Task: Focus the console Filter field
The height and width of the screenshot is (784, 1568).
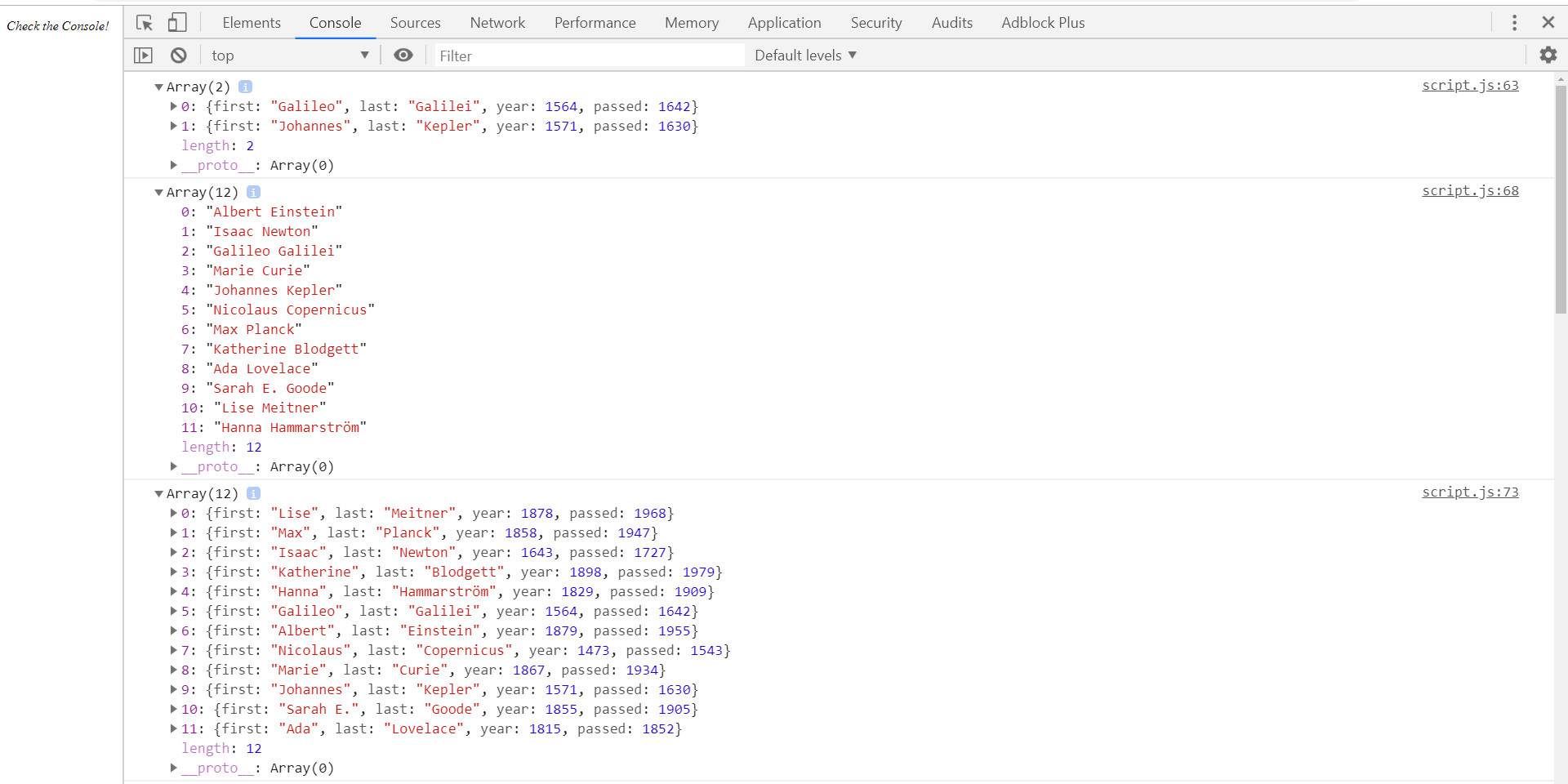Action: tap(588, 56)
